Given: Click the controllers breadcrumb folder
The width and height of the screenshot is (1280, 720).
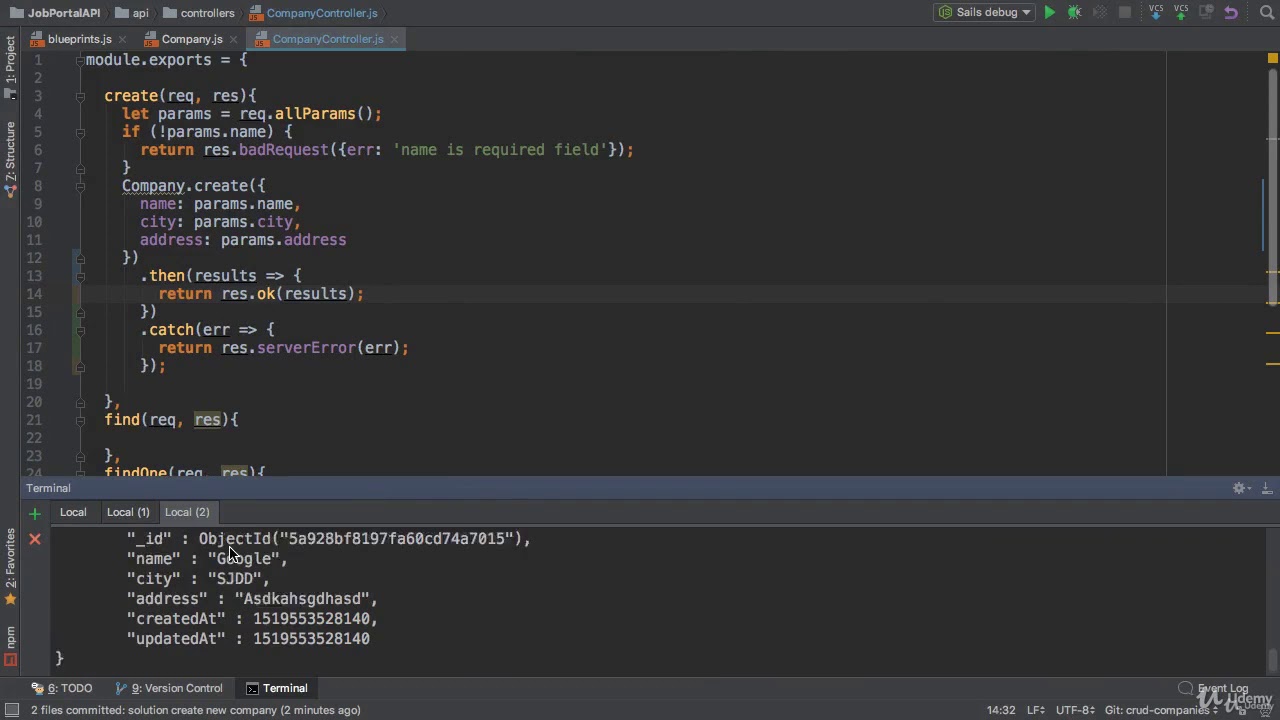Looking at the screenshot, I should pos(198,13).
